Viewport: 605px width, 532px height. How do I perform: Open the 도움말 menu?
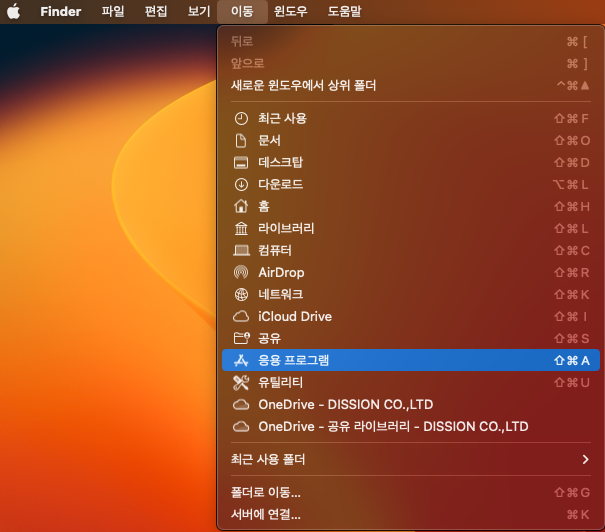point(345,11)
